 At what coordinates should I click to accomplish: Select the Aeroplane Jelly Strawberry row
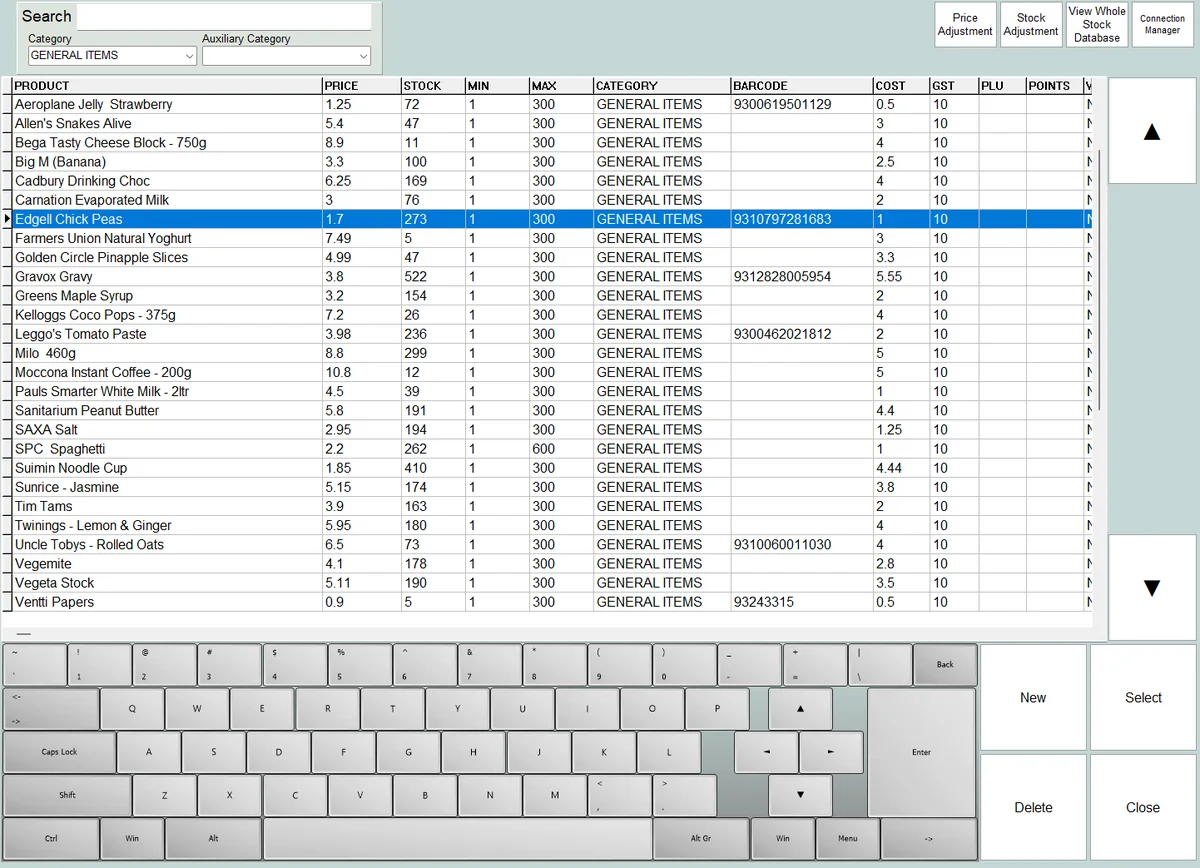pyautogui.click(x=548, y=104)
